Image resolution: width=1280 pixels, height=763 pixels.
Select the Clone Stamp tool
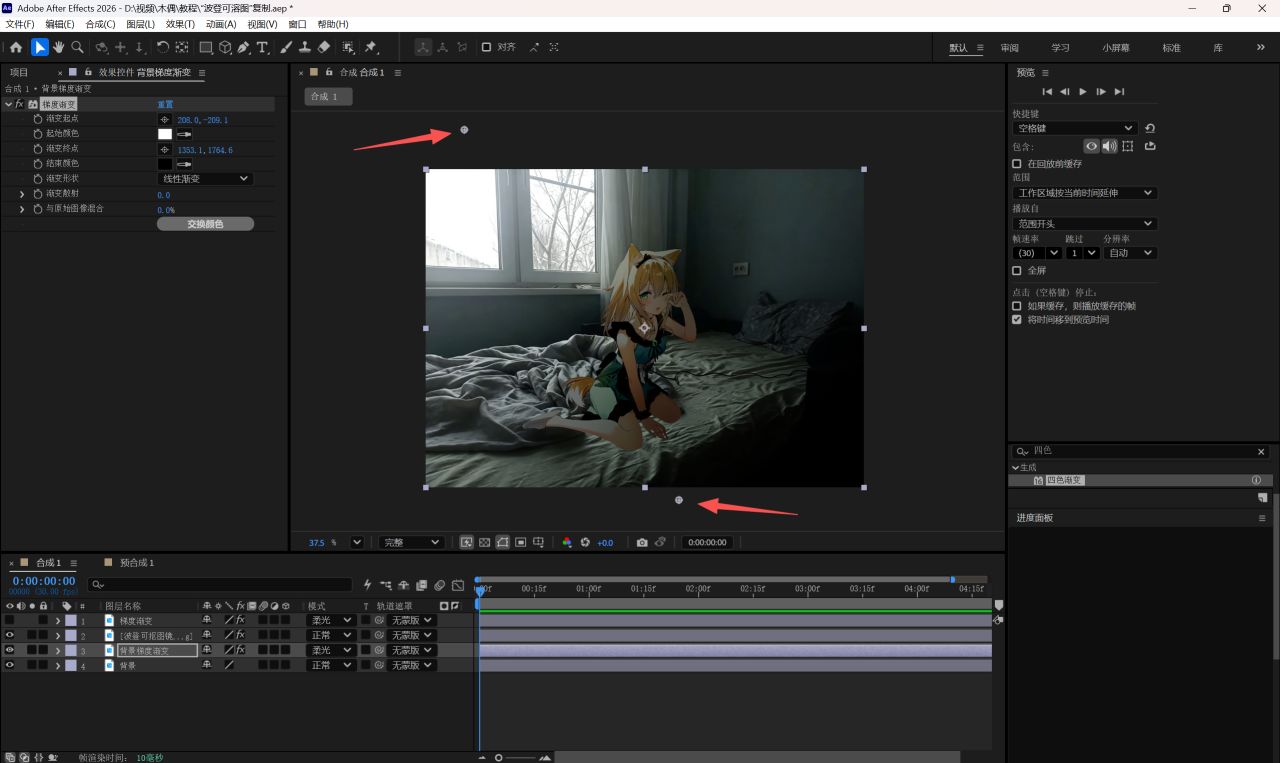click(x=304, y=47)
